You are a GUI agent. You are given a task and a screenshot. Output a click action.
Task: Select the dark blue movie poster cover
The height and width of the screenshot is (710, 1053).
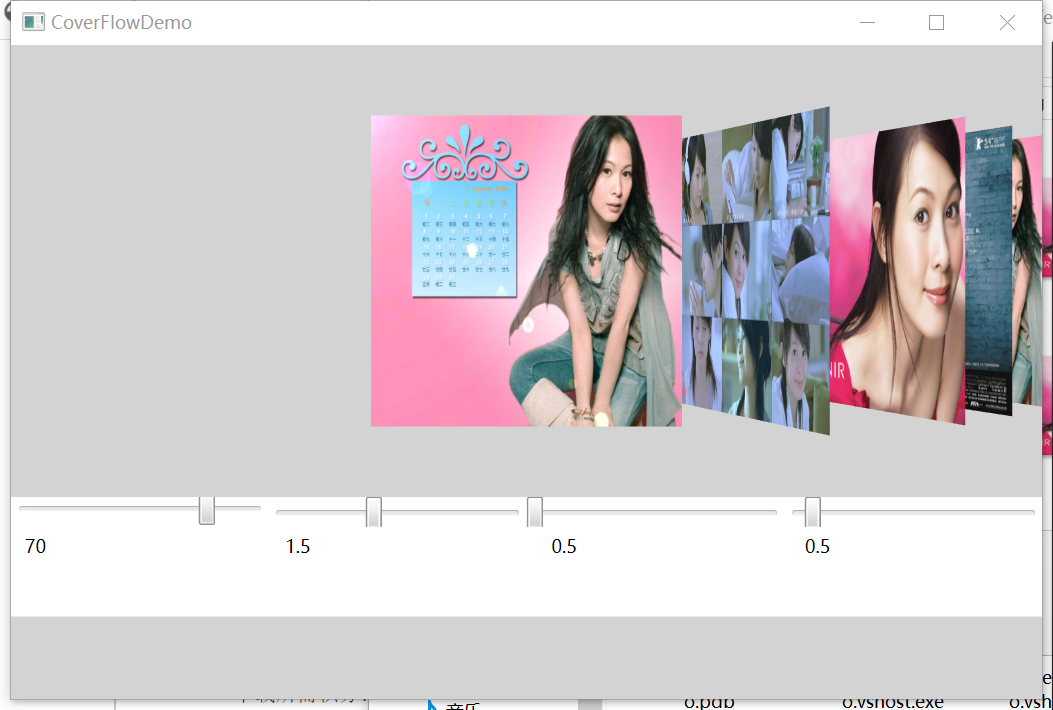989,271
